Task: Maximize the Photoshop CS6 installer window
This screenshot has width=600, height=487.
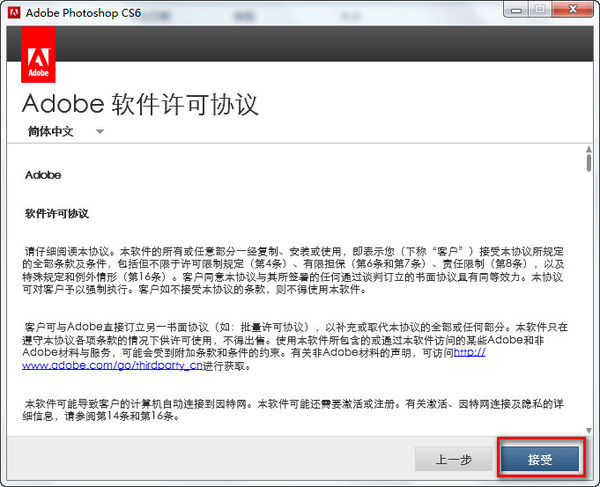Action: coord(538,9)
